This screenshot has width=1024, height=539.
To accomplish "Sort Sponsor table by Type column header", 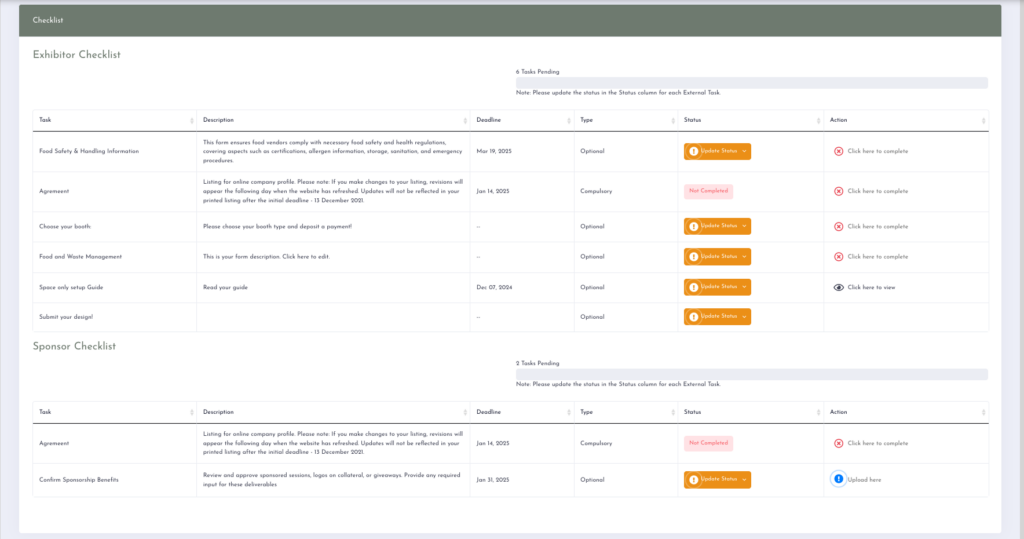I will (x=587, y=411).
